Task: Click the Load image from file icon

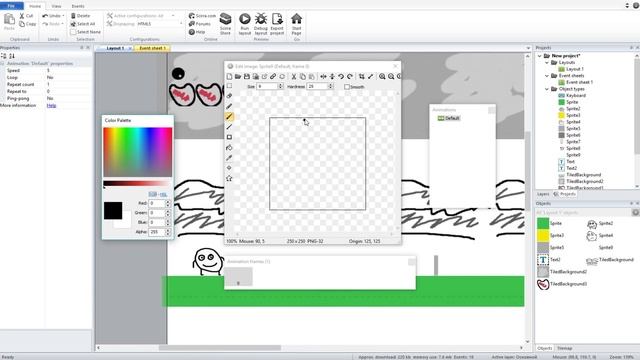Action: coord(238,76)
